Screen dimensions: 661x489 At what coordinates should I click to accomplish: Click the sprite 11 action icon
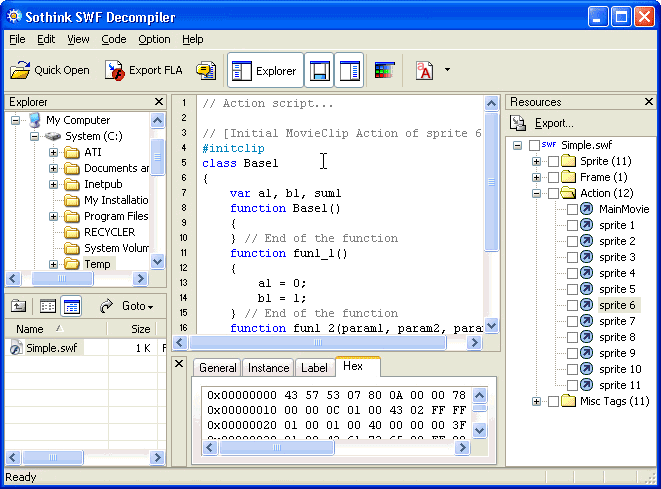pos(586,385)
